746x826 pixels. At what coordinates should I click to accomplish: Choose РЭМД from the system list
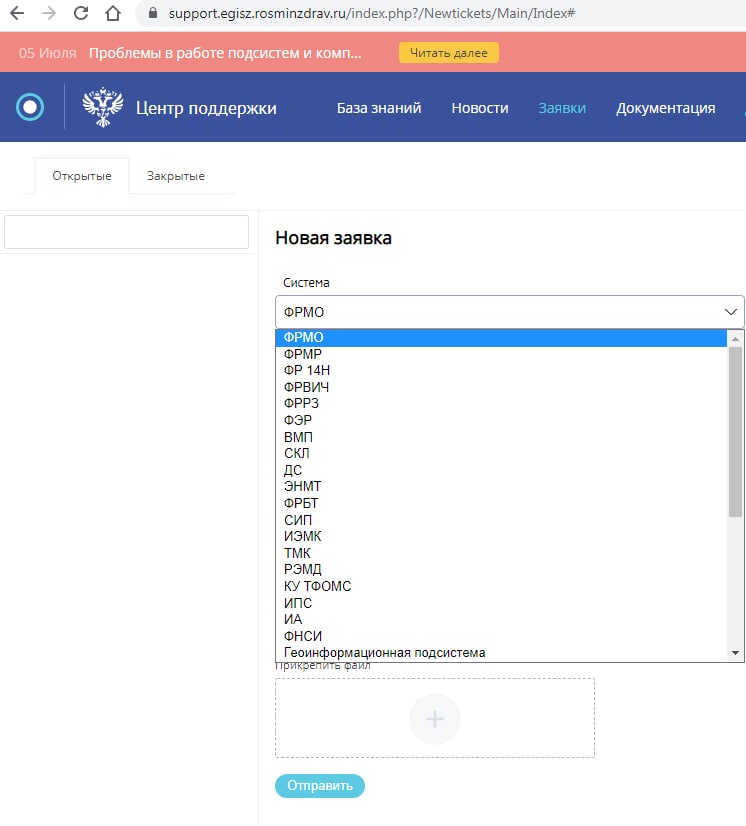click(x=501, y=569)
